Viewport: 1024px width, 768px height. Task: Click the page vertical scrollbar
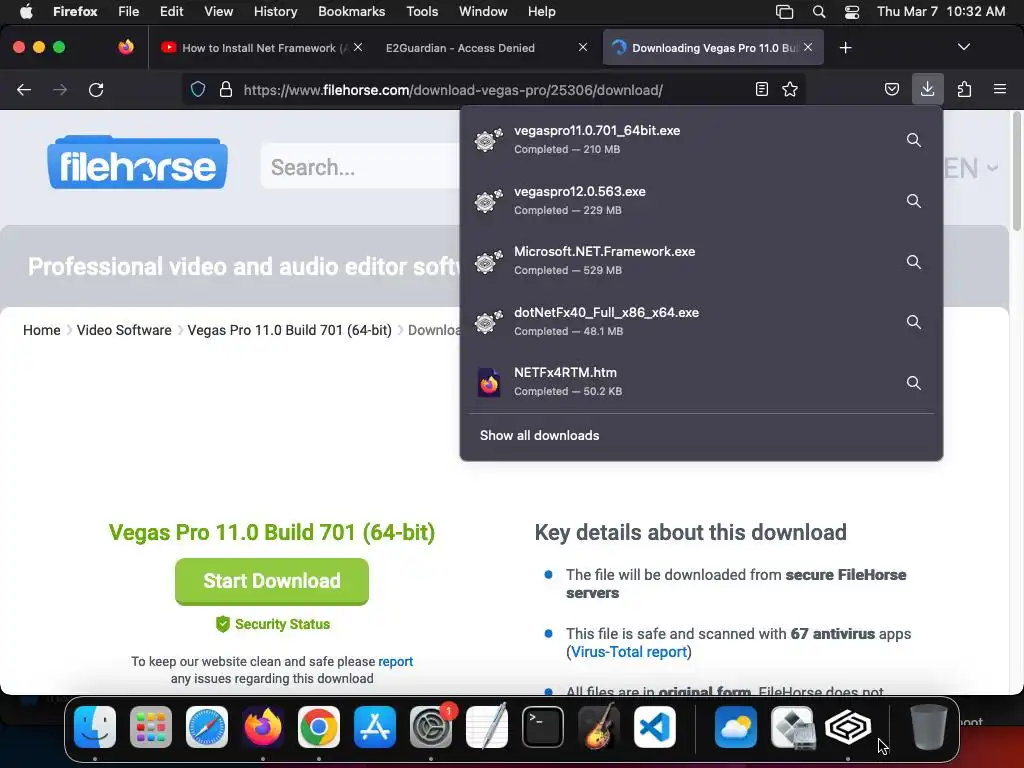pos(1016,171)
